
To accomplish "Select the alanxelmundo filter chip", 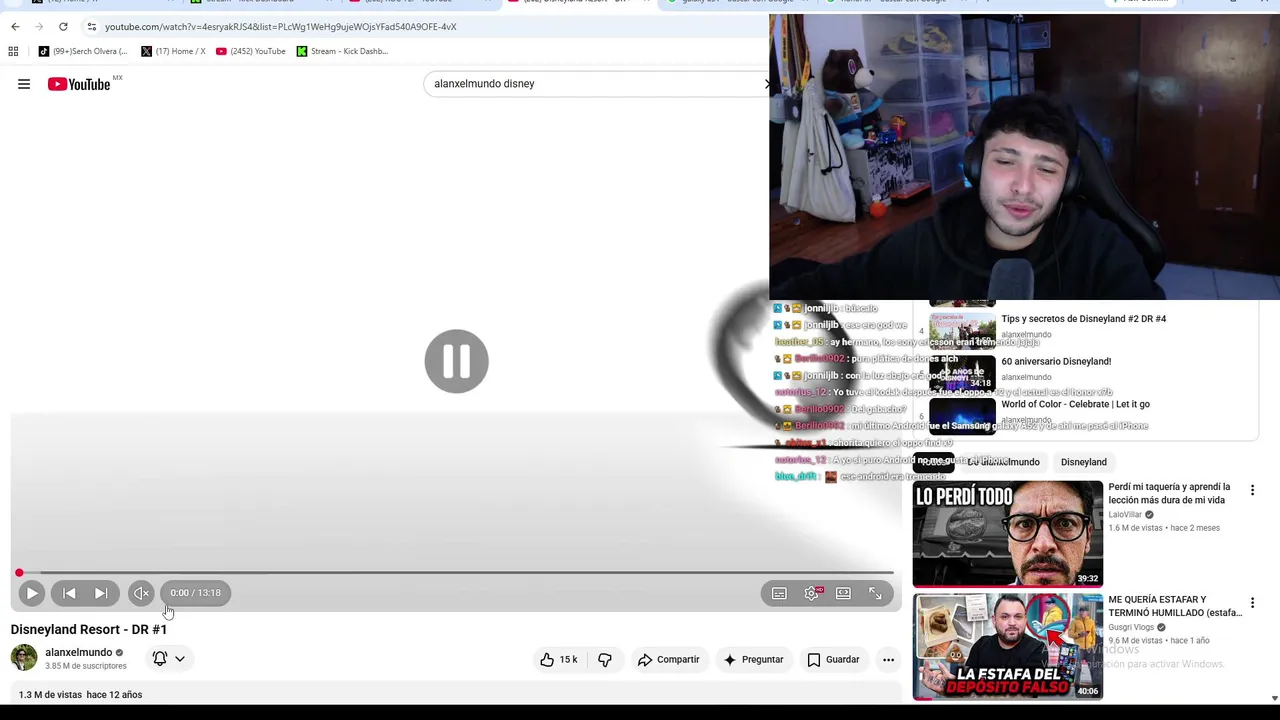I will coord(1003,462).
